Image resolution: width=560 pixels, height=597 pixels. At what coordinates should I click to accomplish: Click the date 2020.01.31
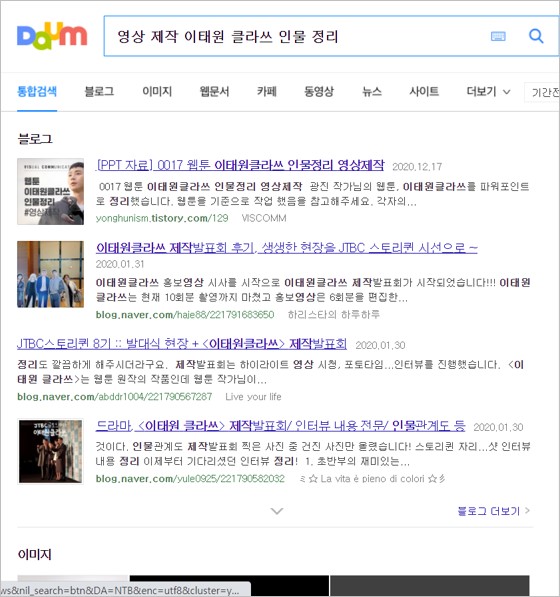(120, 264)
